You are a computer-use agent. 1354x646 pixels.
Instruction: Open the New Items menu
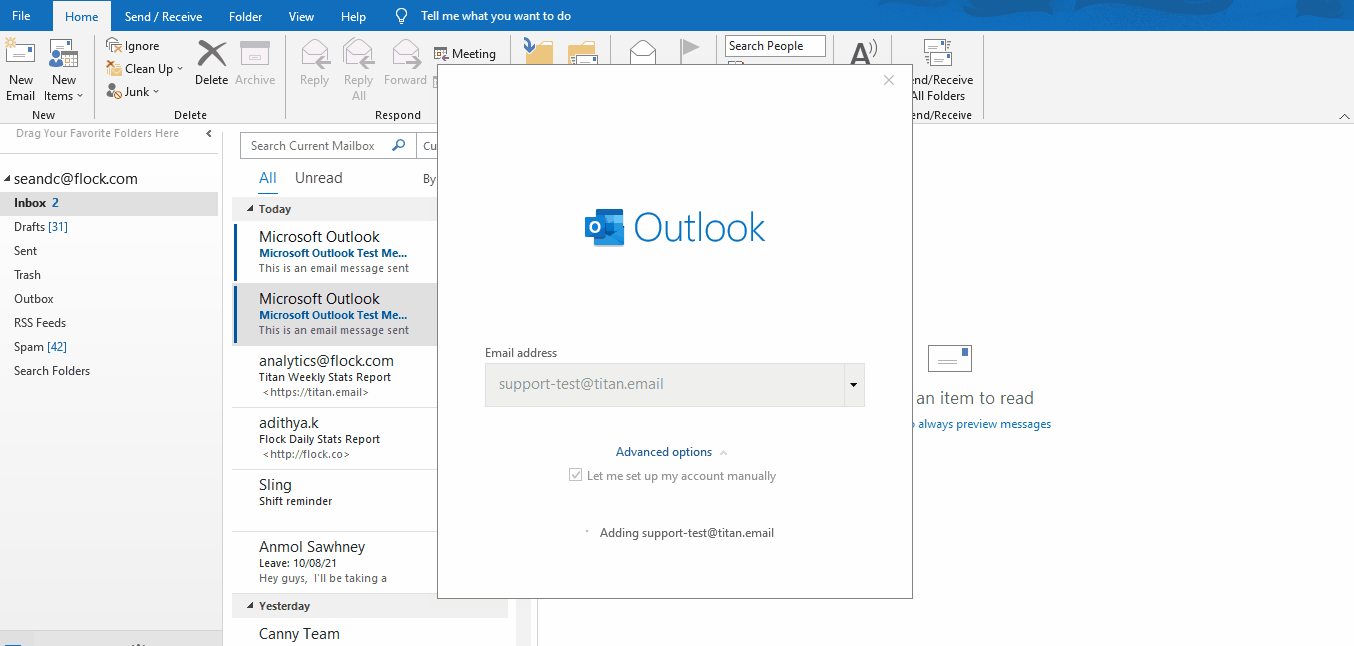(x=64, y=71)
